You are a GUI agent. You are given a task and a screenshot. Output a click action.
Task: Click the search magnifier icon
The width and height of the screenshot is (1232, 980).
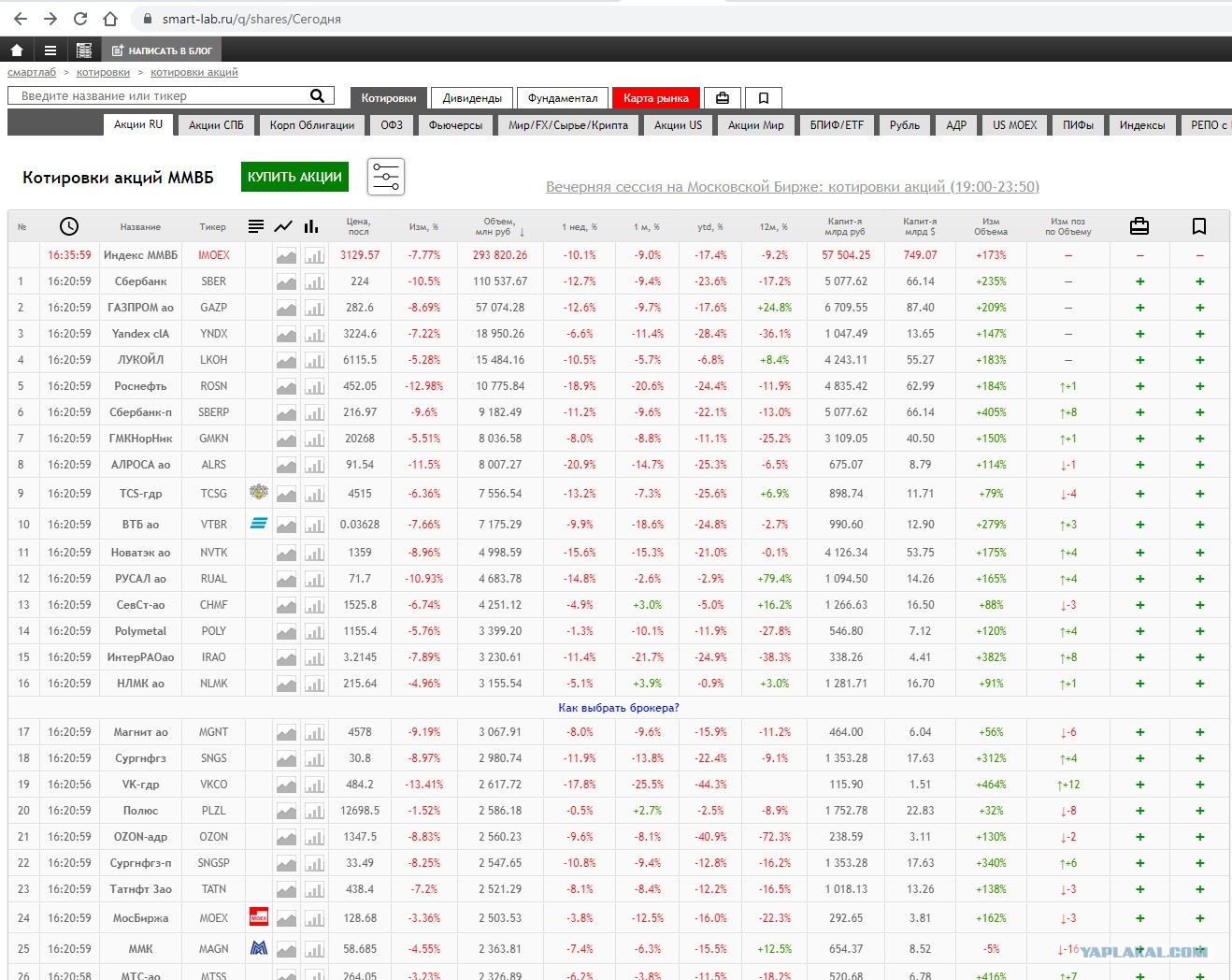pyautogui.click(x=317, y=95)
